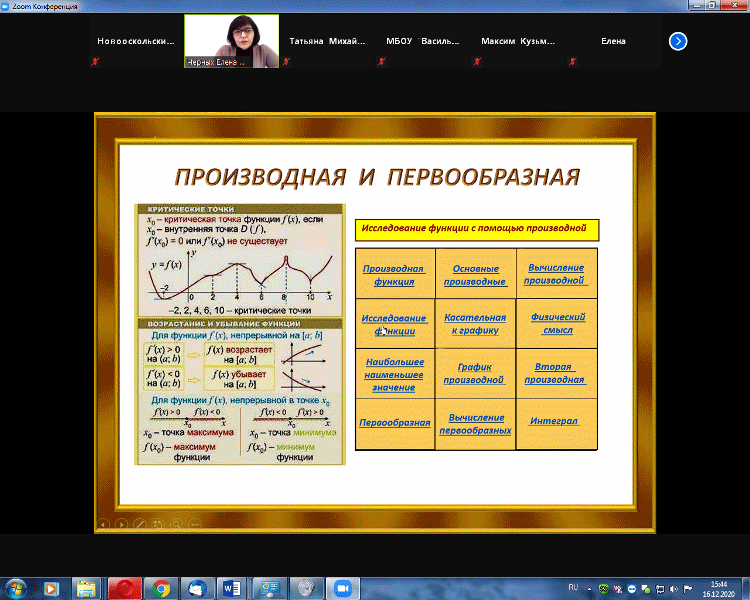Viewport: 750px width, 600px height.
Task: Click next slide arrow in slideshow controls
Action: click(122, 522)
